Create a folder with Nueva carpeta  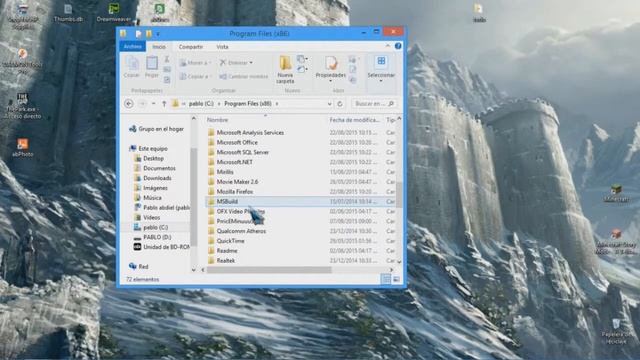click(x=285, y=69)
